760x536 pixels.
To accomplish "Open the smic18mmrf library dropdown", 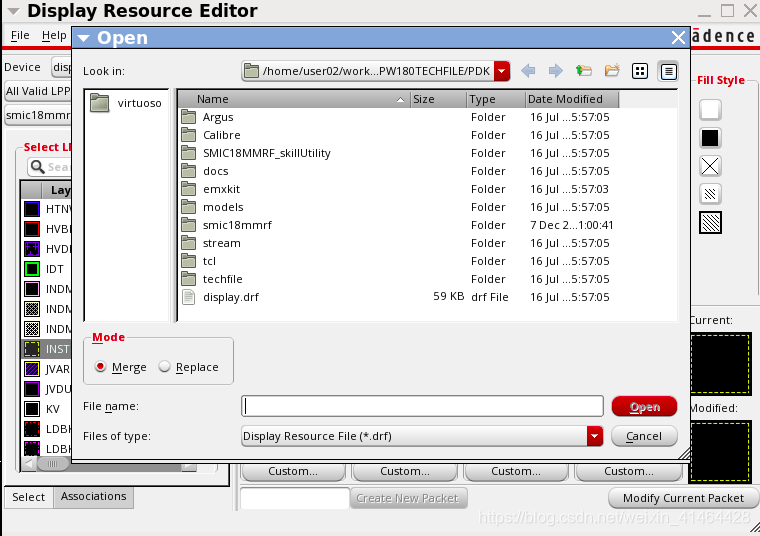I will pos(38,115).
